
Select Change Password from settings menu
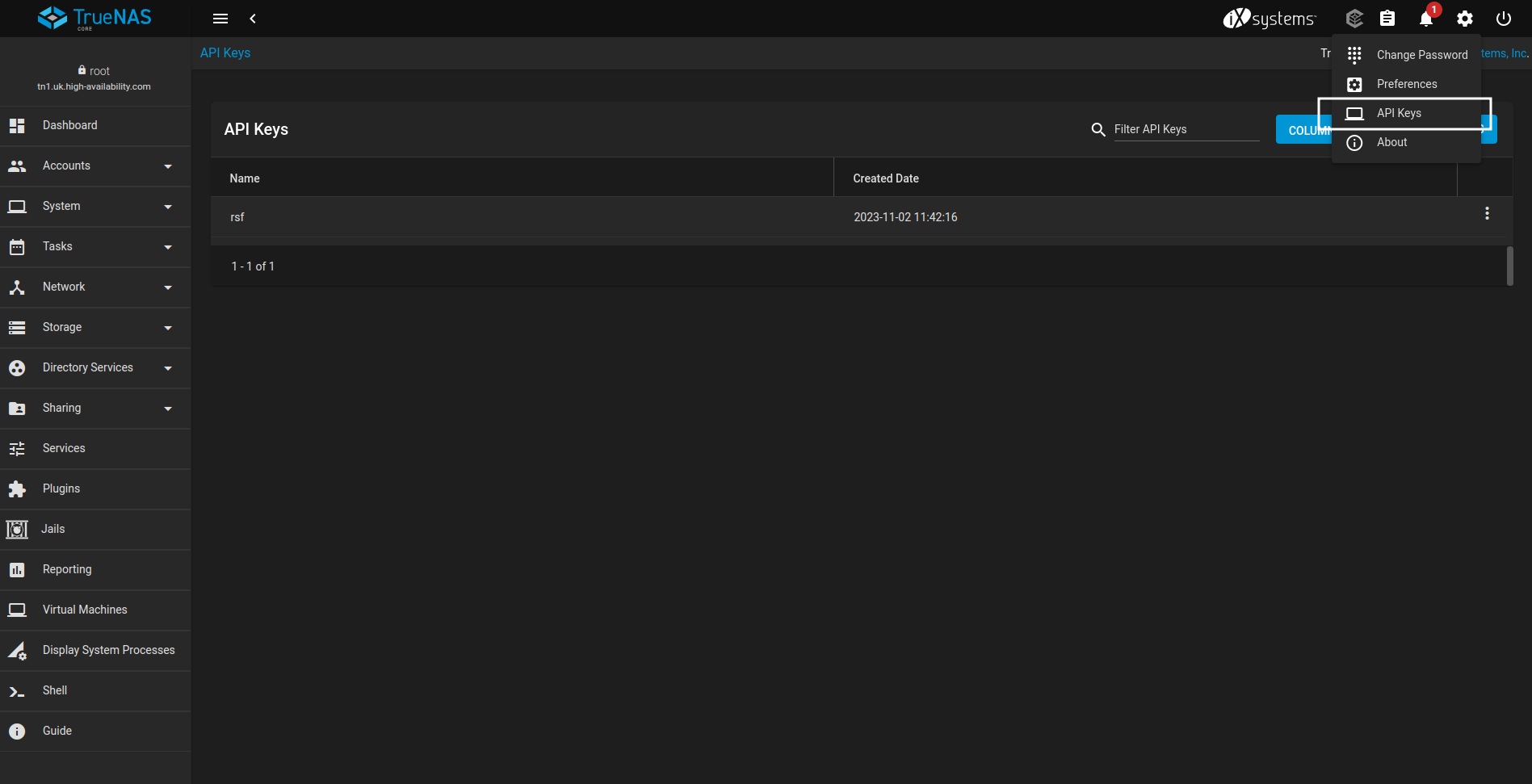click(1421, 55)
